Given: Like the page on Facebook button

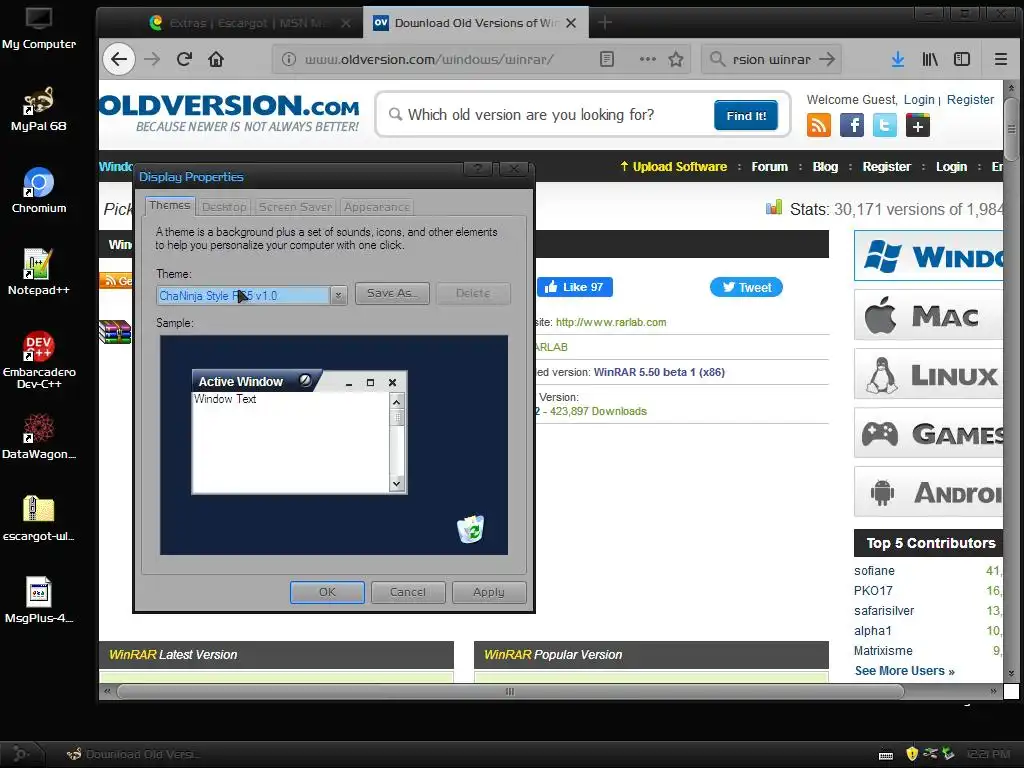Looking at the screenshot, I should coord(575,287).
